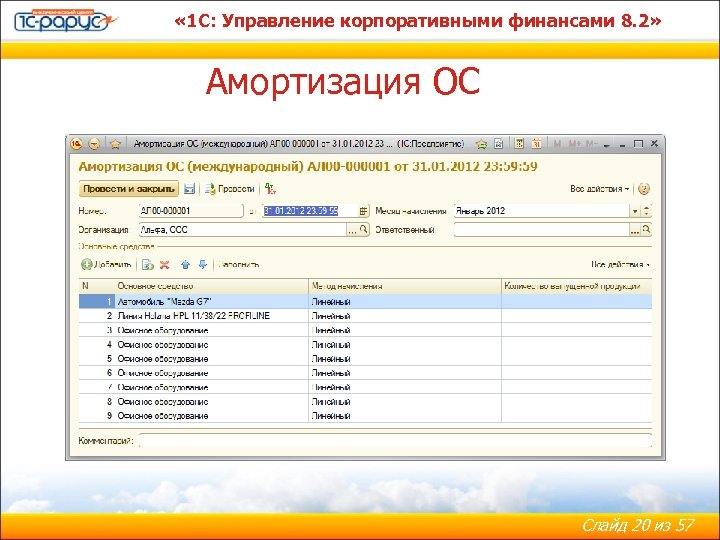
Task: Select row 9 Офисное оборудование
Action: [365, 416]
